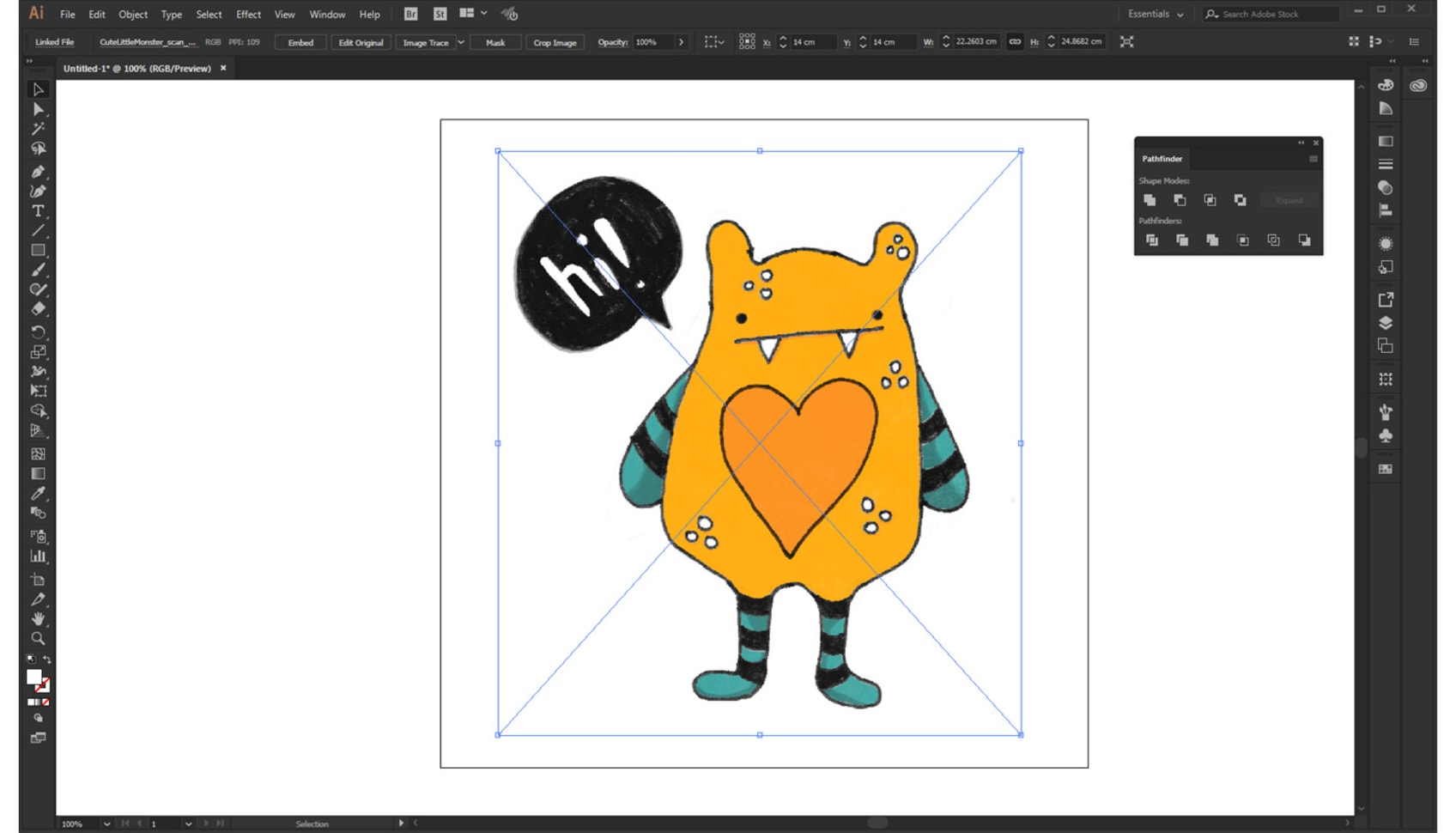Screen dimensions: 1456x833
Task: Toggle constrain width and height proportions
Action: click(1015, 42)
